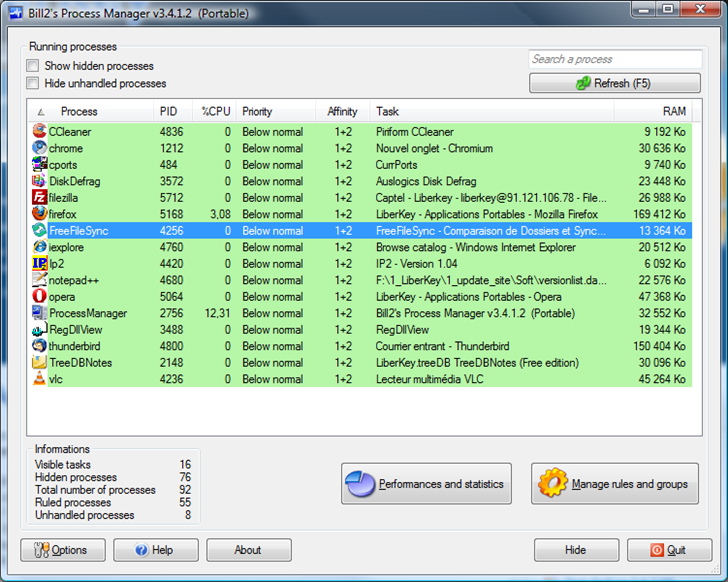This screenshot has height=582, width=728.
Task: Click PID '4256' of FreeFileSync
Action: click(x=171, y=231)
